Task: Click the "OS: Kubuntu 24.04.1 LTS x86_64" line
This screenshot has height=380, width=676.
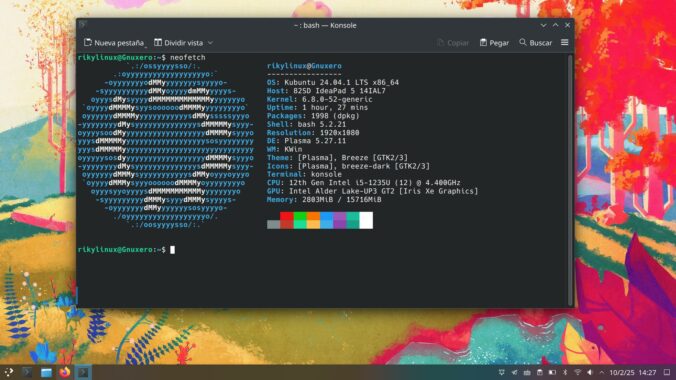Action: point(333,82)
